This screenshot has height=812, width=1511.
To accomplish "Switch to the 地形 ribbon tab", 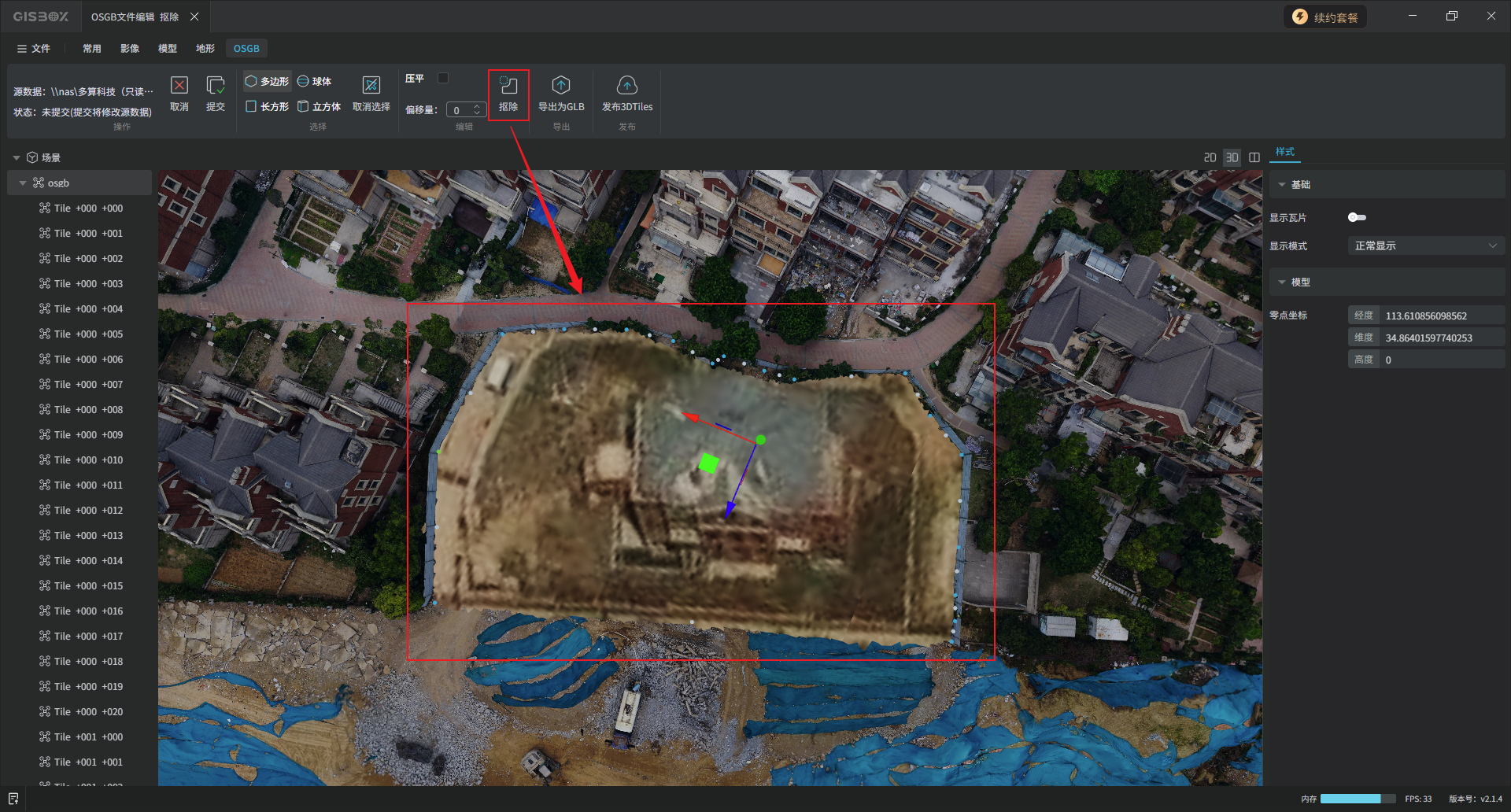I will (205, 48).
